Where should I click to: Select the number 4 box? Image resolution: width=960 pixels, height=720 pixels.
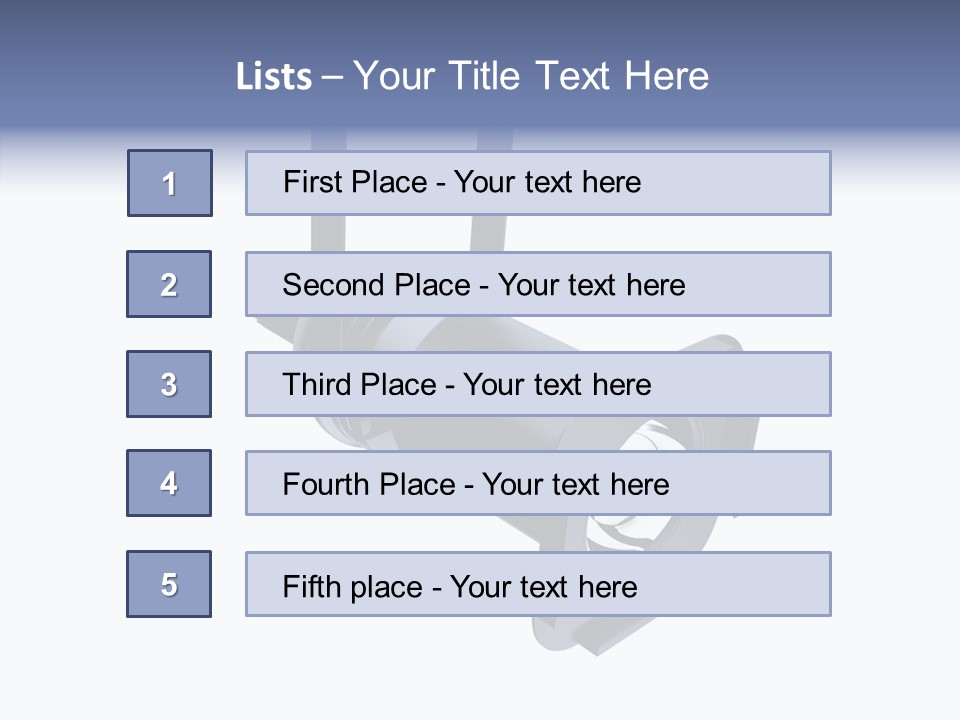[169, 483]
